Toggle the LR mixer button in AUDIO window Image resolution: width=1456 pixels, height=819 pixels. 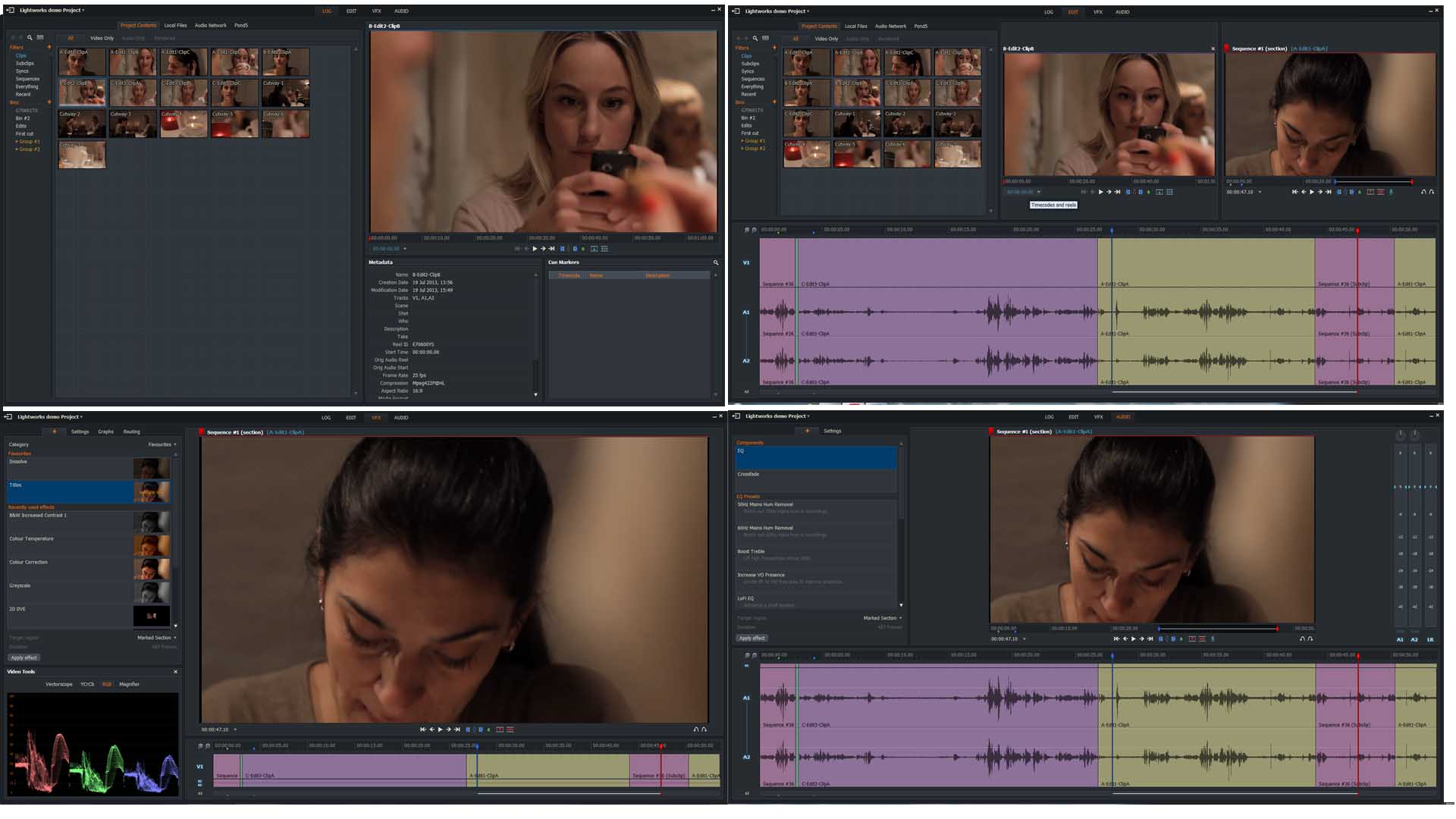pos(1430,639)
